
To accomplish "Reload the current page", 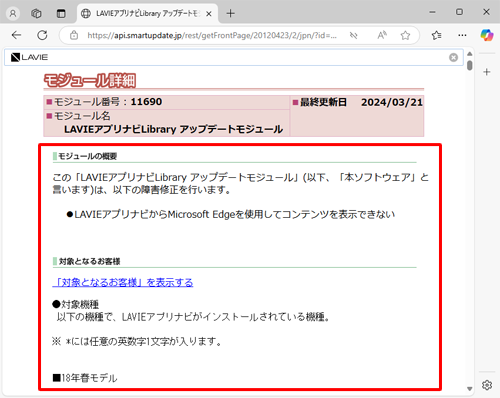I will click(x=42, y=35).
